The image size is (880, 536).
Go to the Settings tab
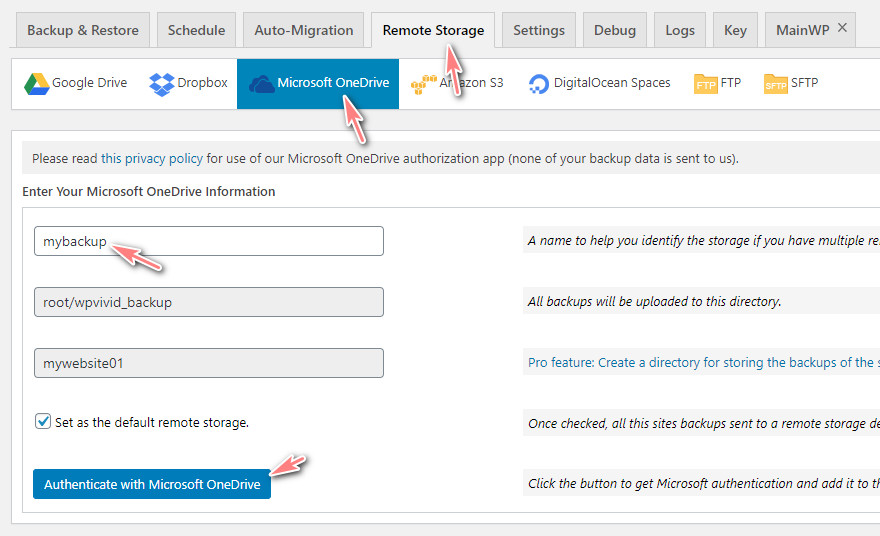pyautogui.click(x=539, y=30)
